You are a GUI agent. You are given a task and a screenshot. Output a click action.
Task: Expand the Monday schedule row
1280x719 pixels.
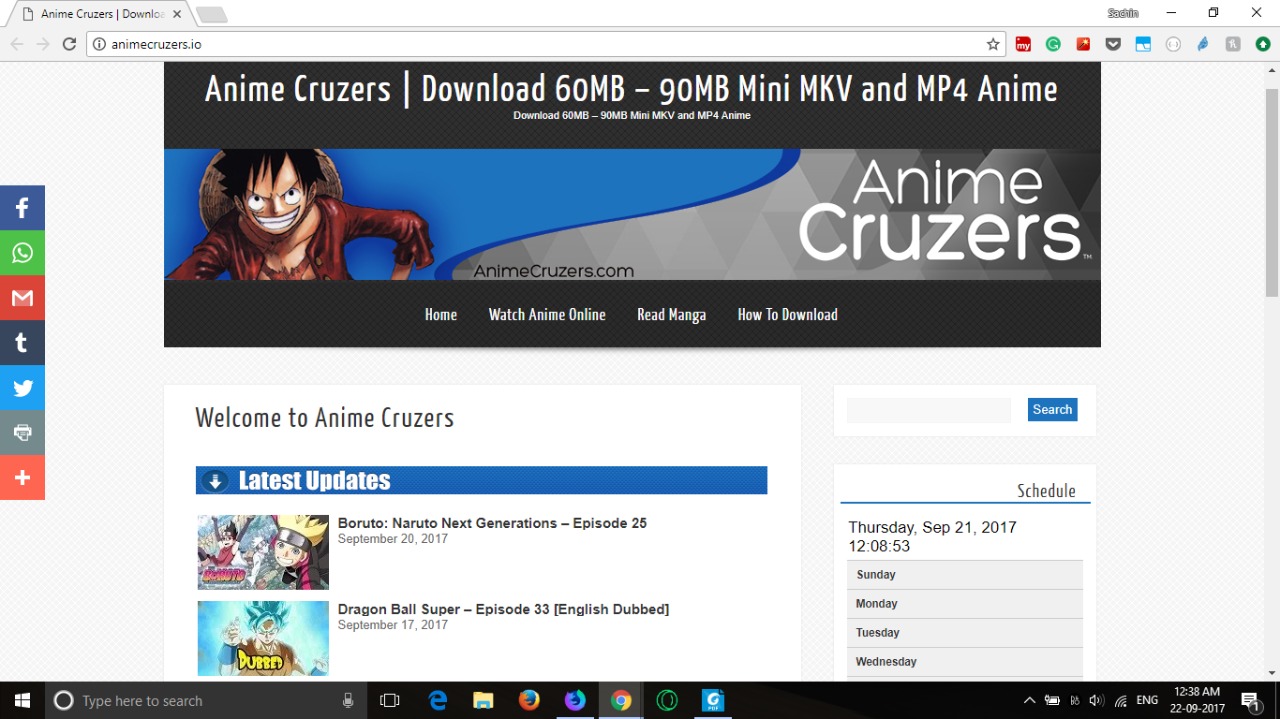click(x=965, y=604)
